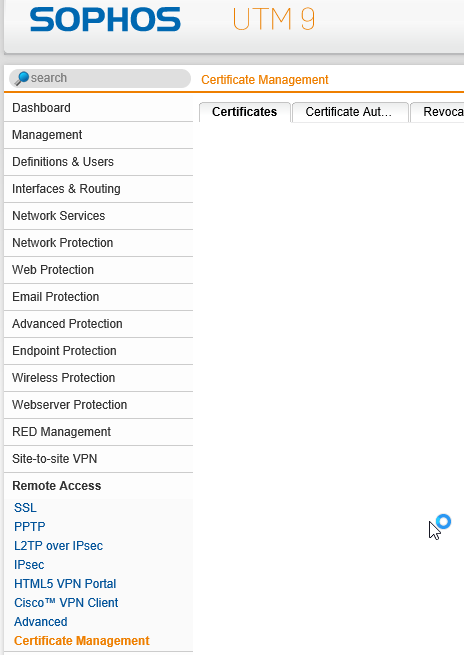Focus the search input field
The height and width of the screenshot is (655, 464).
point(100,78)
